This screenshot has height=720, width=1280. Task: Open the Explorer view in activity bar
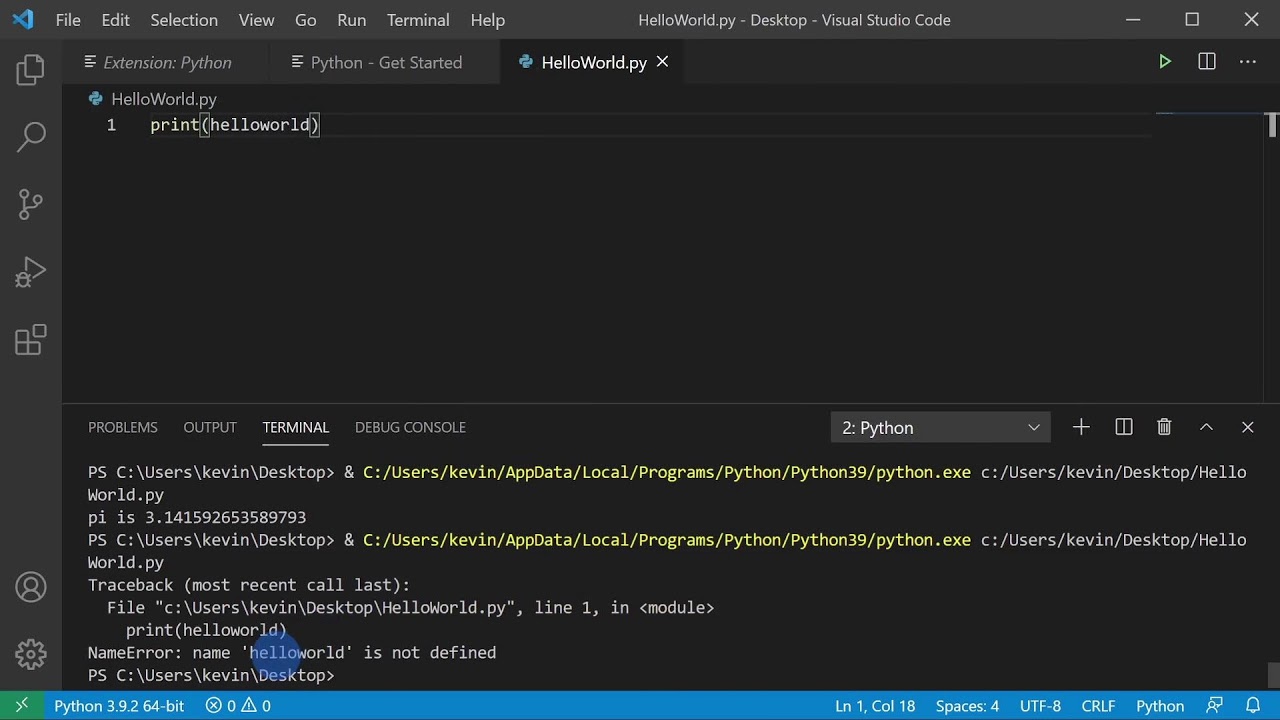(x=31, y=70)
